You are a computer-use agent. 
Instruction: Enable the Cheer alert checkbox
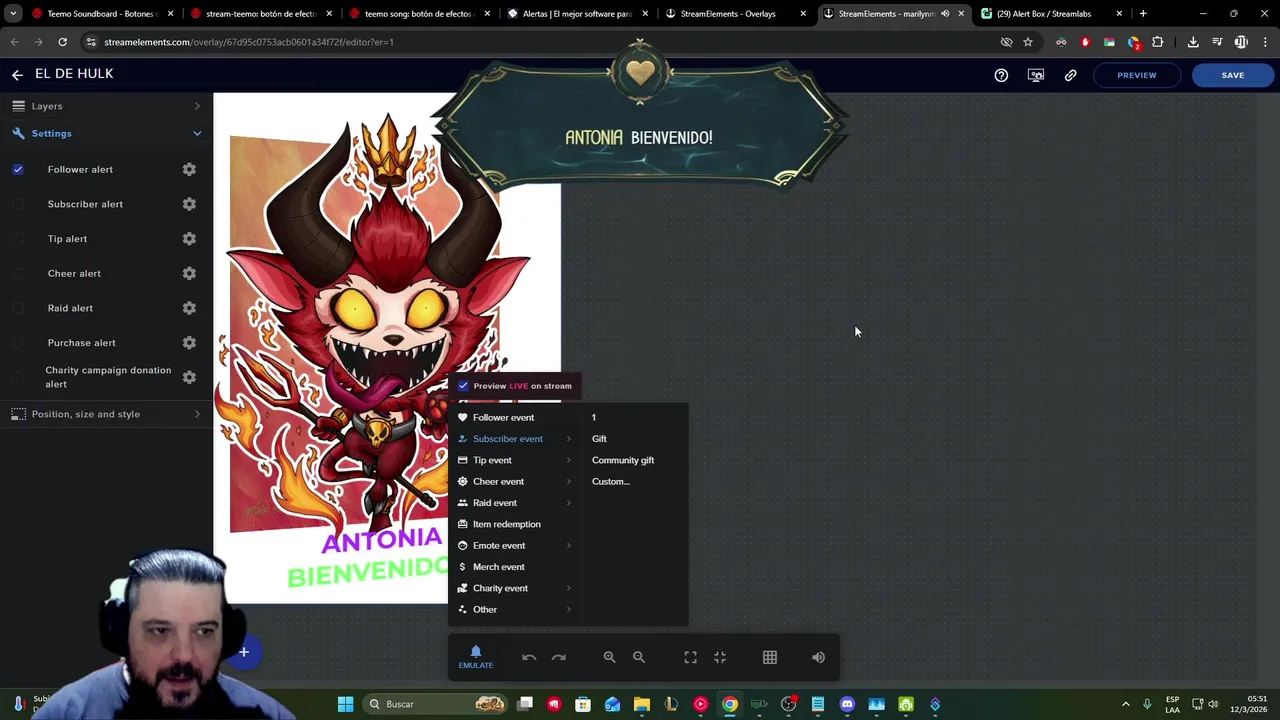[x=18, y=273]
